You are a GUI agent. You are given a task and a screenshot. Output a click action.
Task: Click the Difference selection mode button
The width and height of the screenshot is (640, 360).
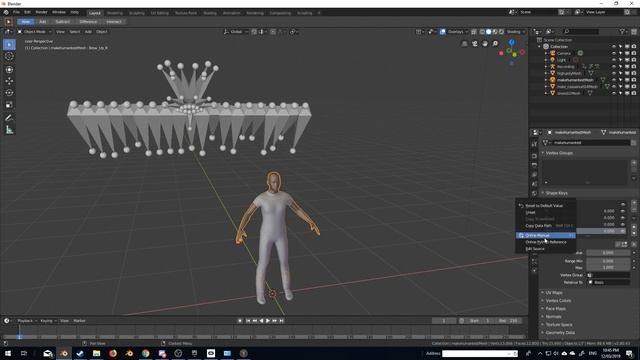[88, 22]
